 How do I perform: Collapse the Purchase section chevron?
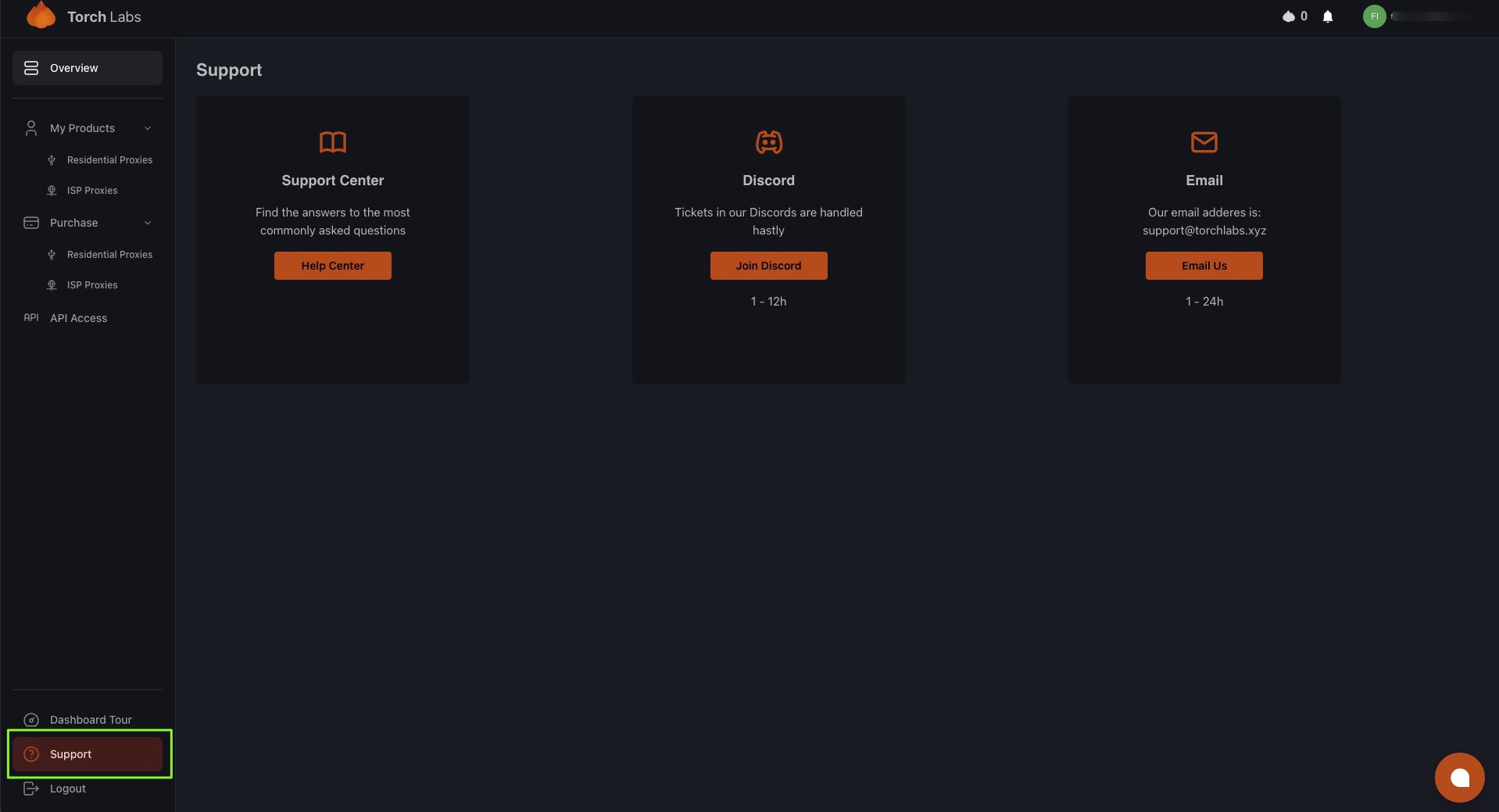(x=148, y=223)
